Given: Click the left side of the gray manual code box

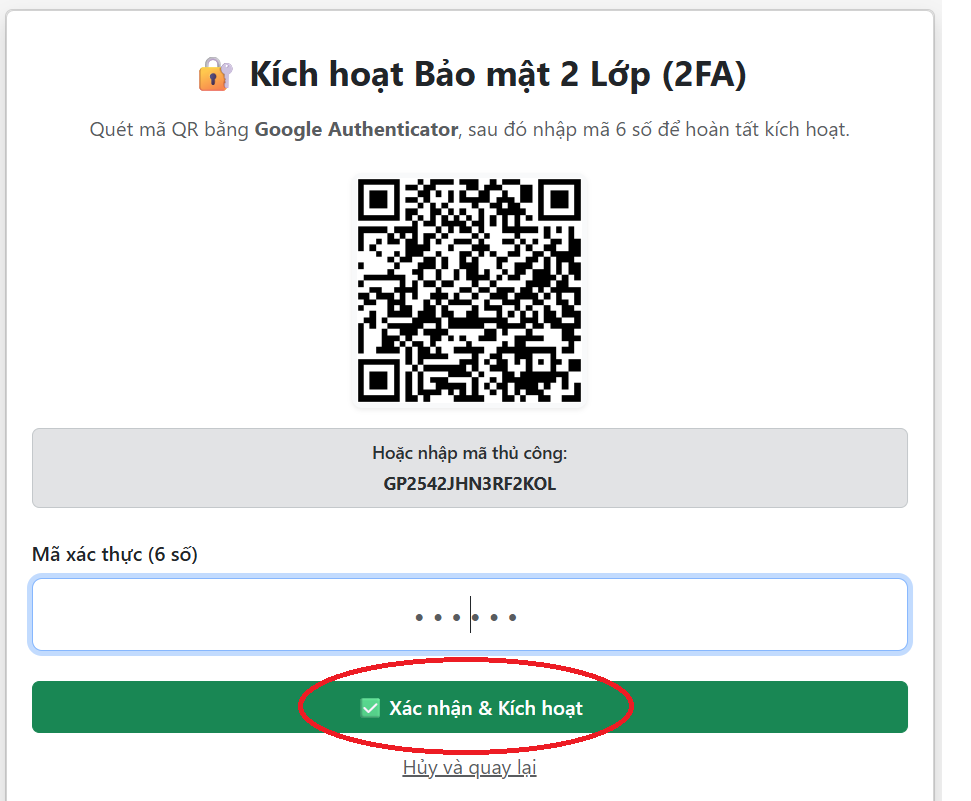Looking at the screenshot, I should point(120,468).
